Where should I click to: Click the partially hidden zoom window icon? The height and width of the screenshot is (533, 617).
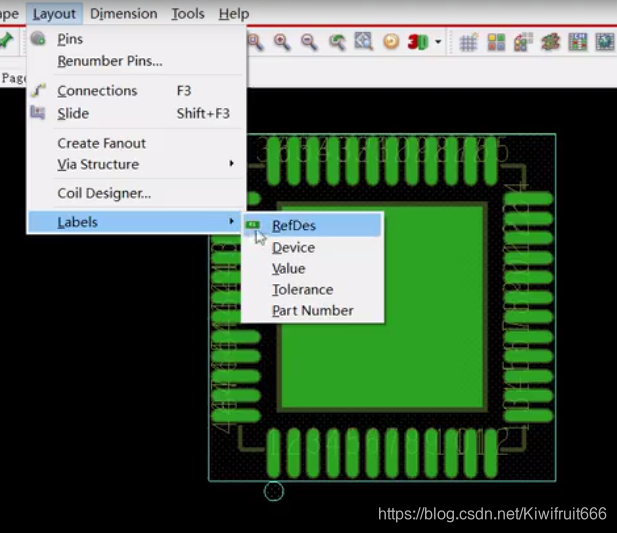click(x=255, y=41)
